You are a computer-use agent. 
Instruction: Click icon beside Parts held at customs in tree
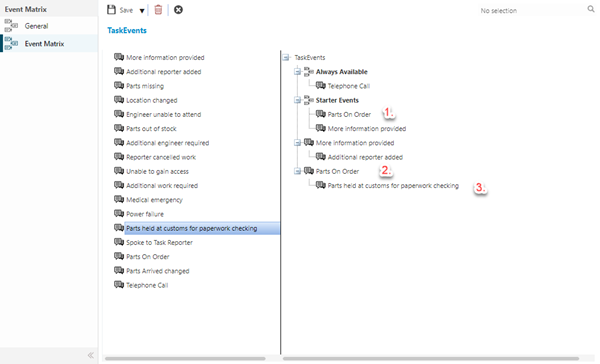(x=321, y=185)
